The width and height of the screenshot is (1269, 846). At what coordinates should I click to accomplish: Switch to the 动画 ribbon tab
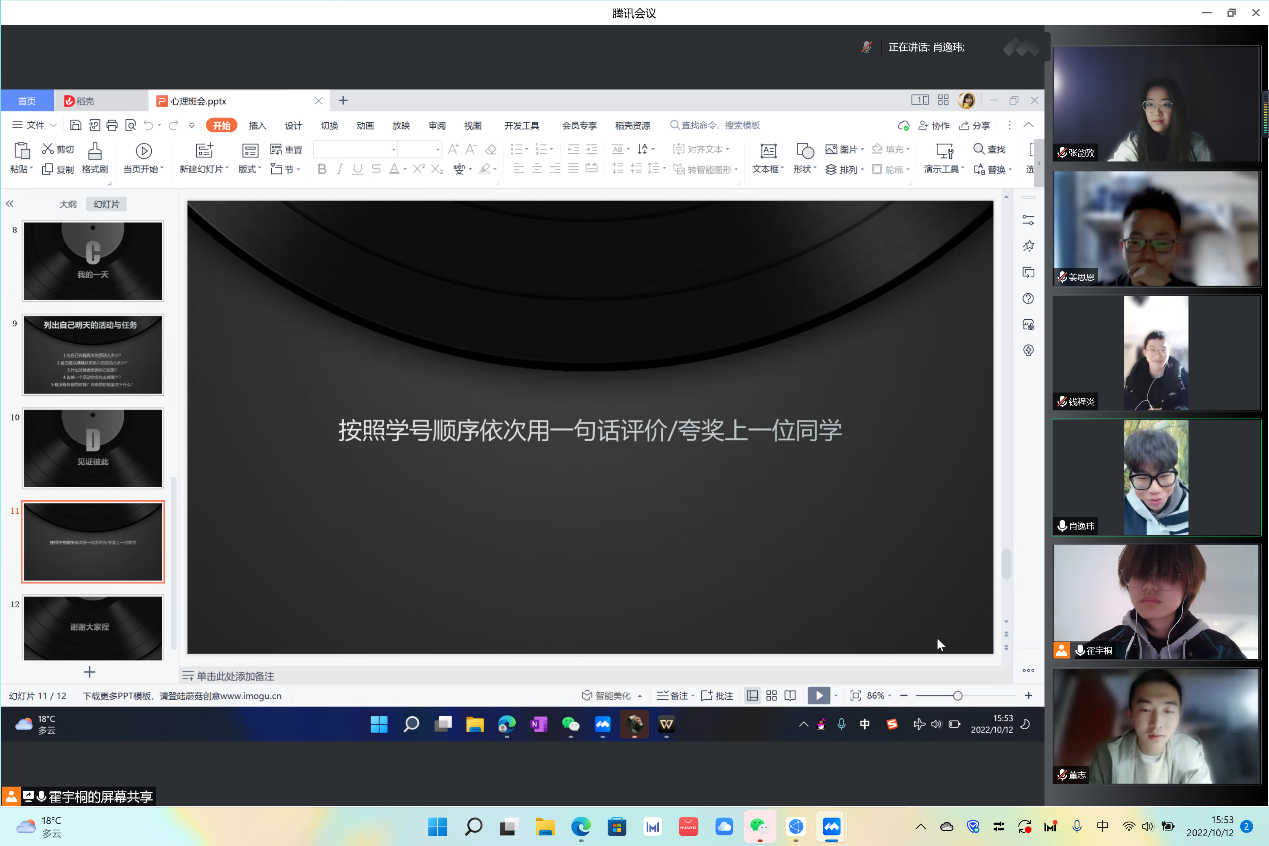[365, 126]
